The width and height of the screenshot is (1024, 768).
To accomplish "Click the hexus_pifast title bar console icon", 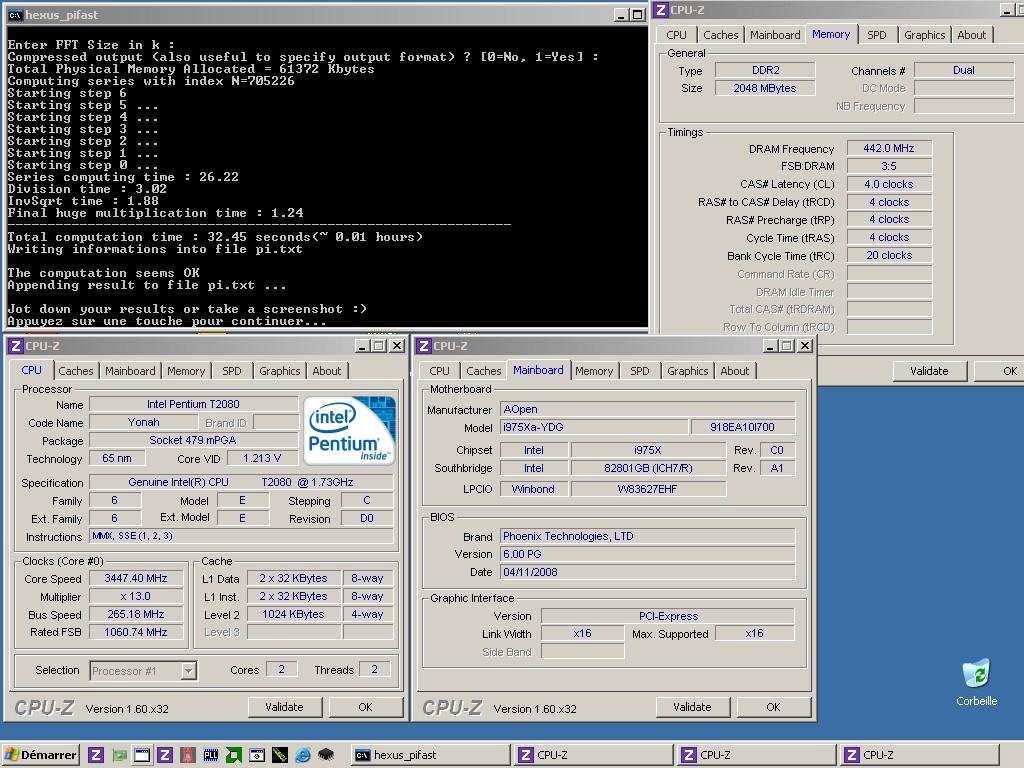I will [x=14, y=14].
